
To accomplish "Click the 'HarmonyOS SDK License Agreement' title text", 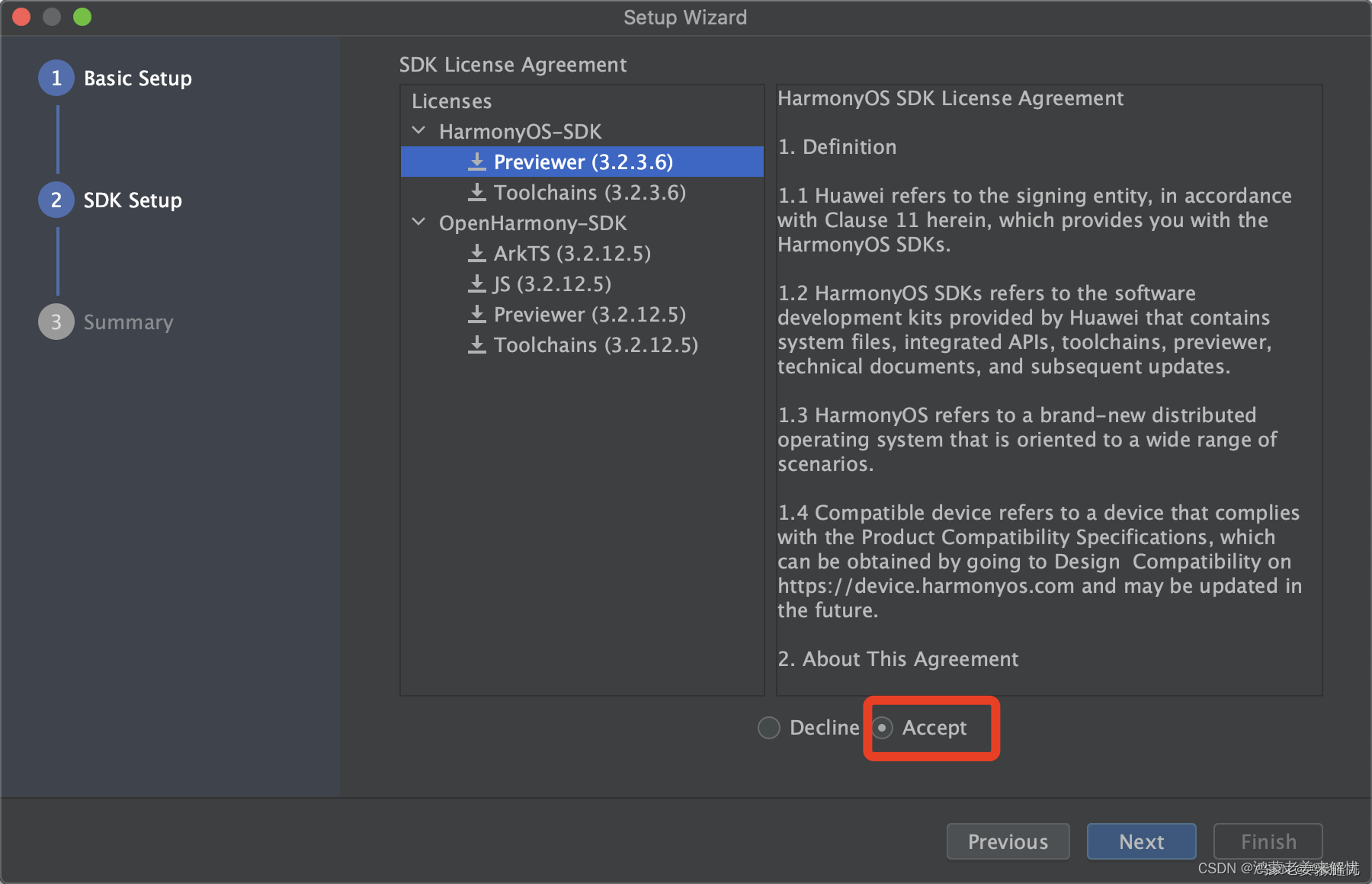I will click(x=950, y=98).
